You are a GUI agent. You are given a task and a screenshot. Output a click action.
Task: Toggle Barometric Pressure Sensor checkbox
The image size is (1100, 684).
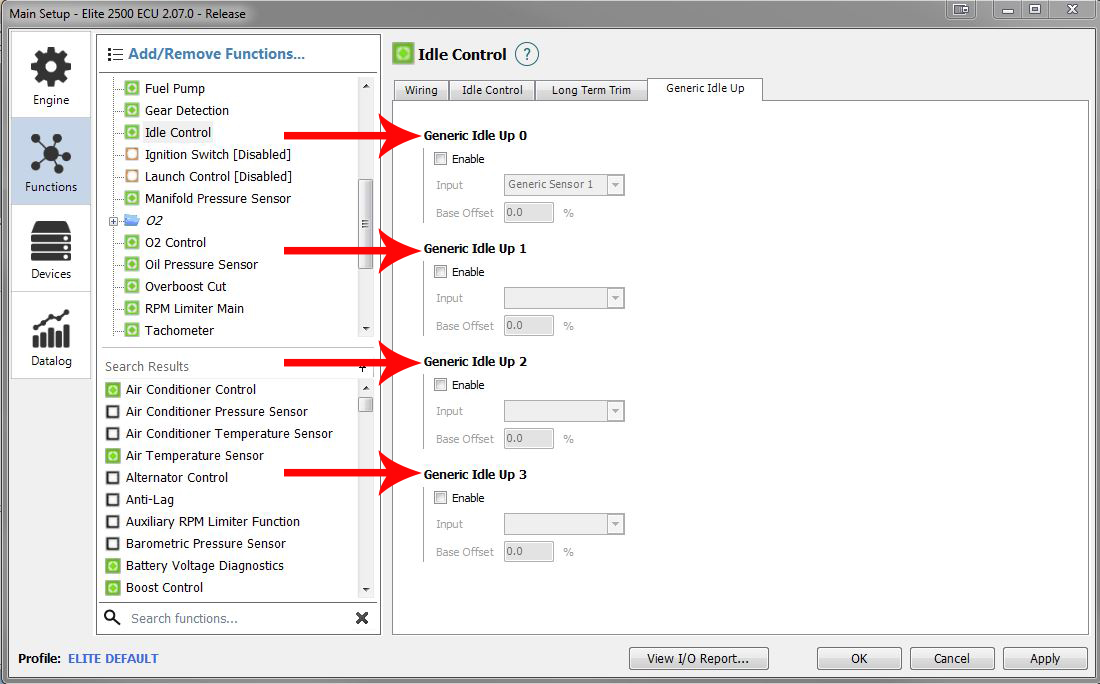coord(112,543)
